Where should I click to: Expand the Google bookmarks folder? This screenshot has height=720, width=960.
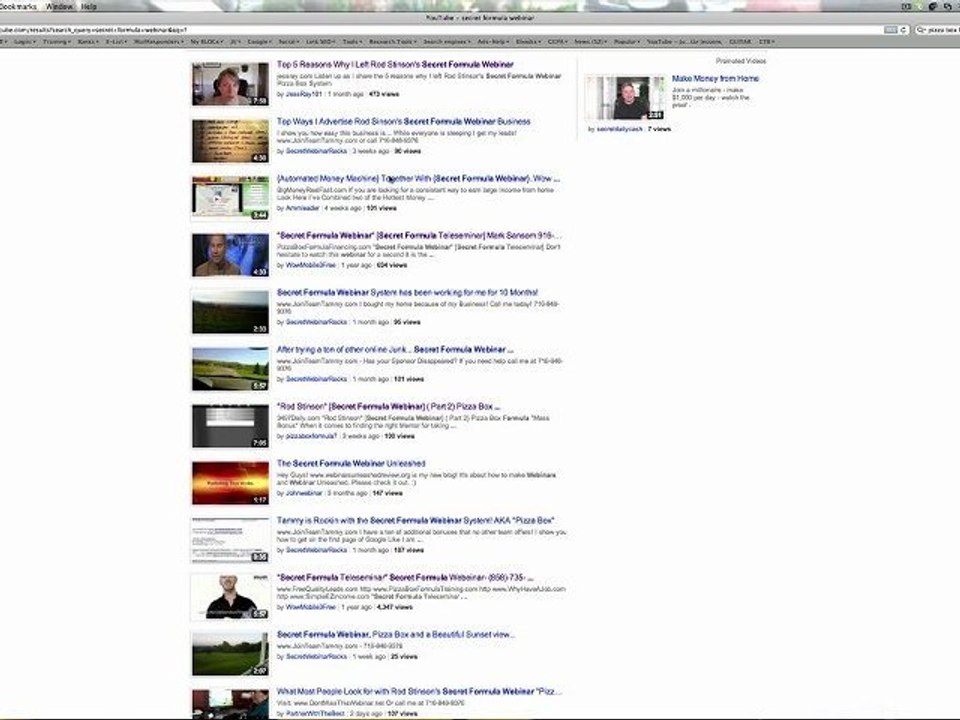click(259, 42)
